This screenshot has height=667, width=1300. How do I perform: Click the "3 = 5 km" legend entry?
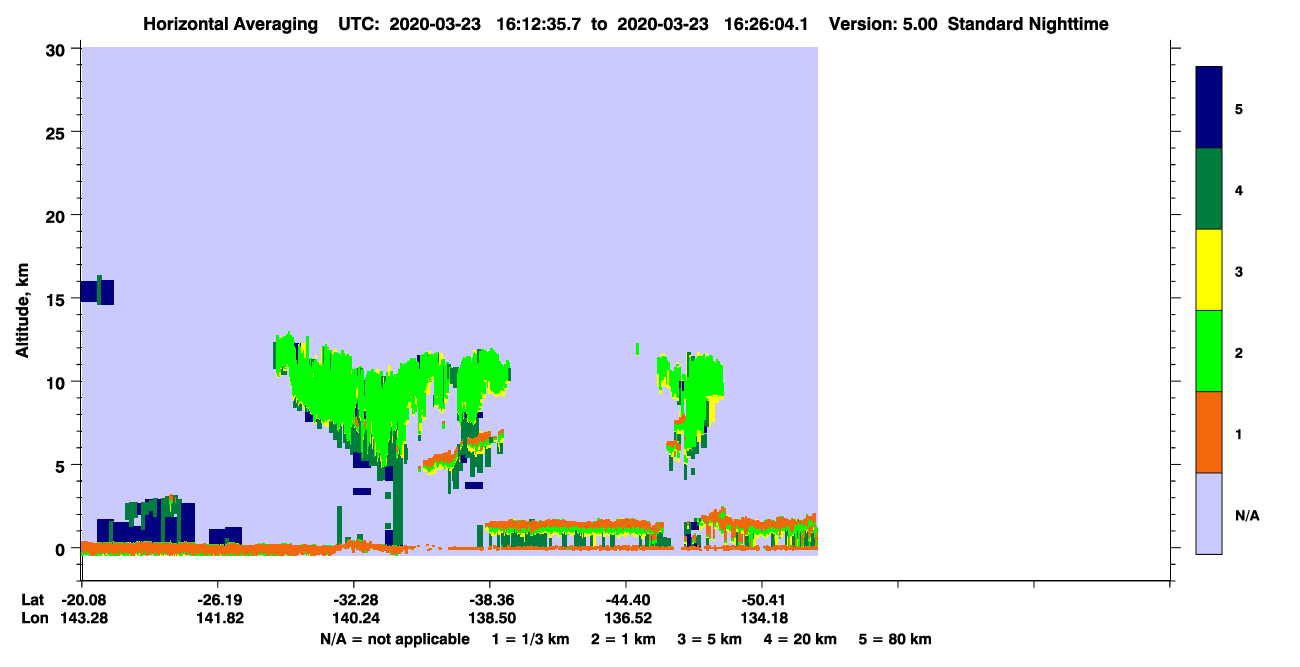click(x=710, y=639)
